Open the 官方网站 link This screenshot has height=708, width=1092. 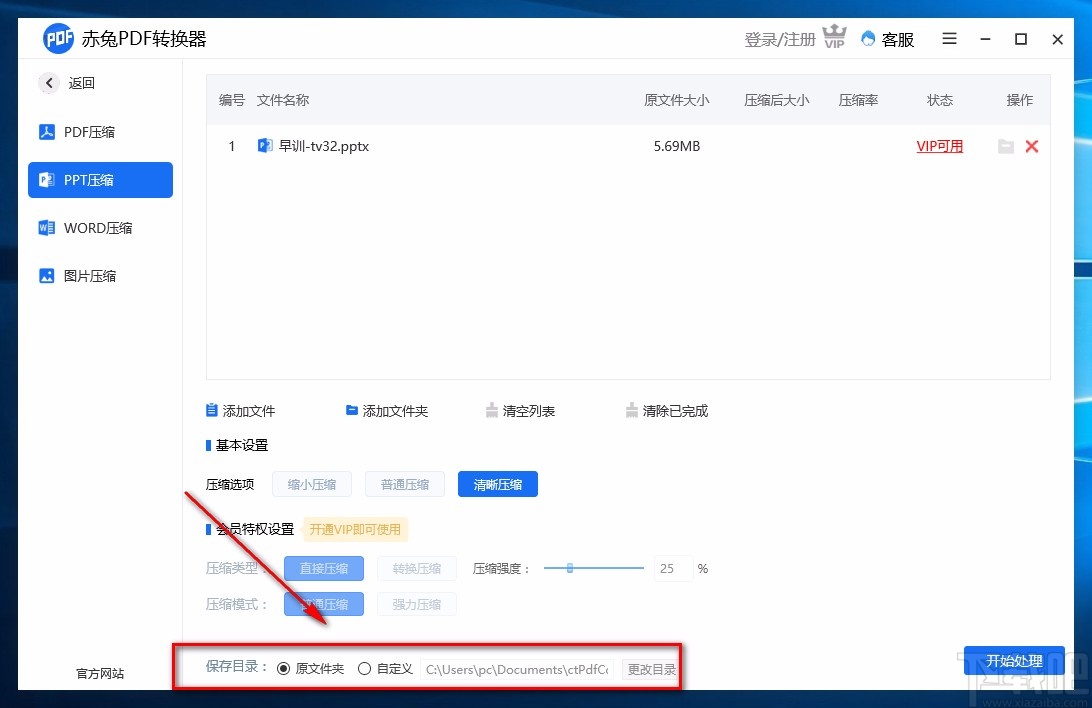[x=98, y=674]
